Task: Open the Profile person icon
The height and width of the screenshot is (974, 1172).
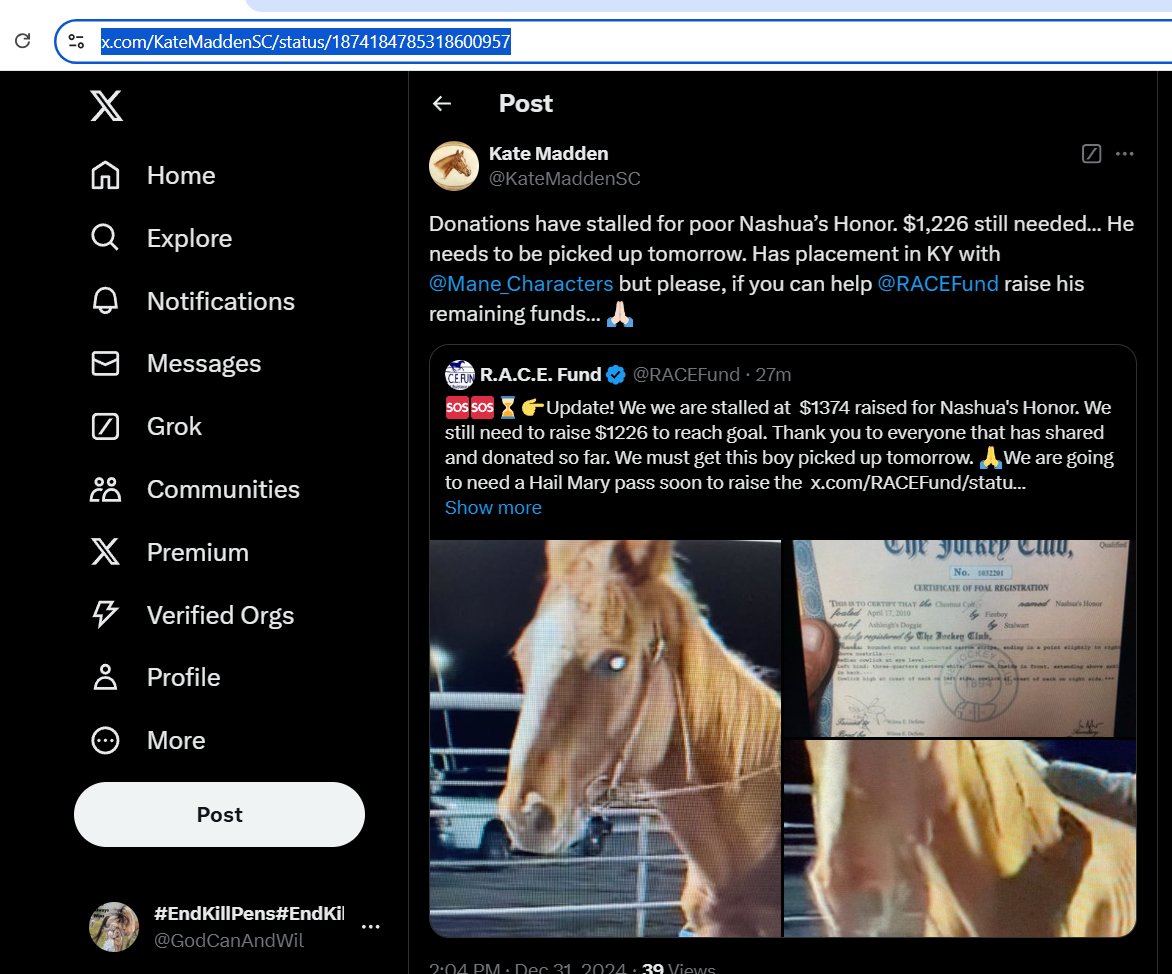Action: (105, 677)
